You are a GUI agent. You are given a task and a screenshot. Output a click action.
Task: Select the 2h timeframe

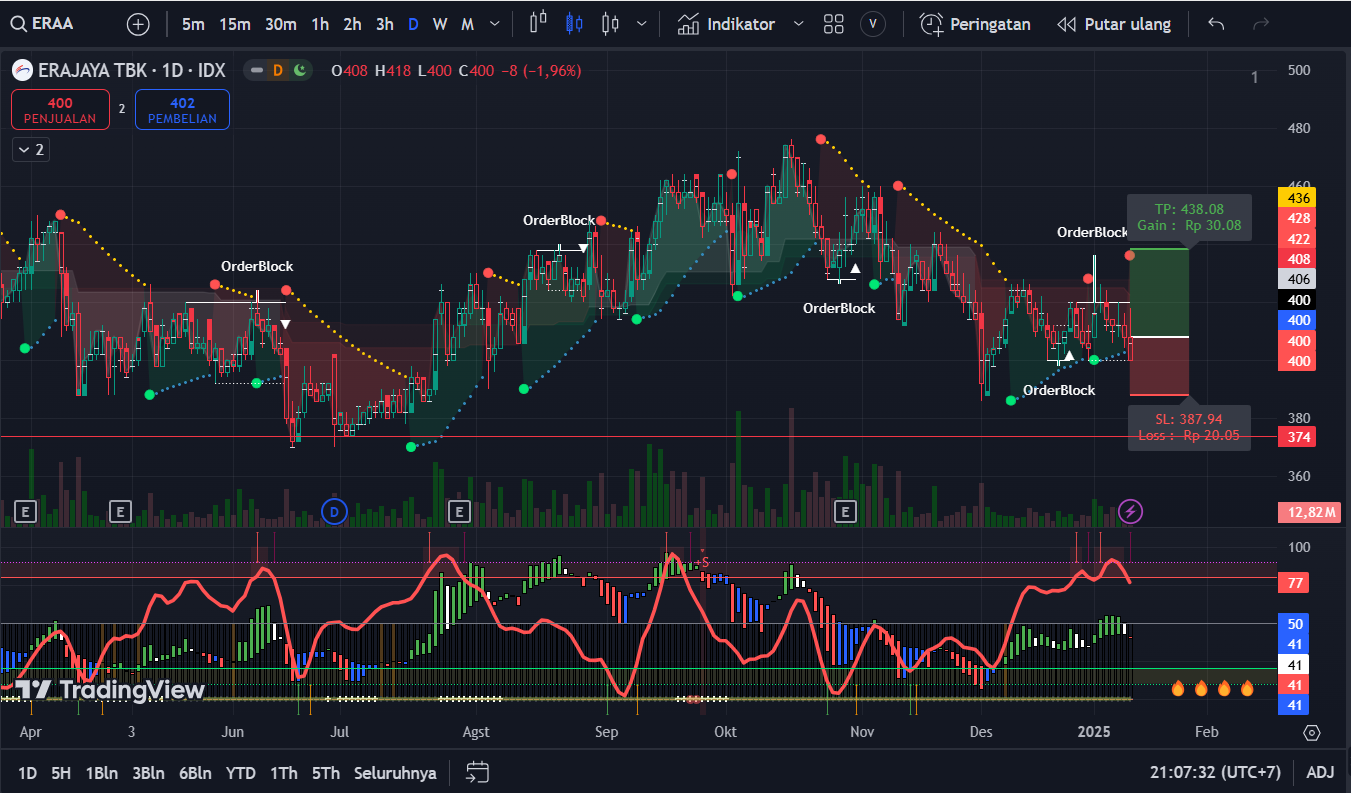click(352, 24)
